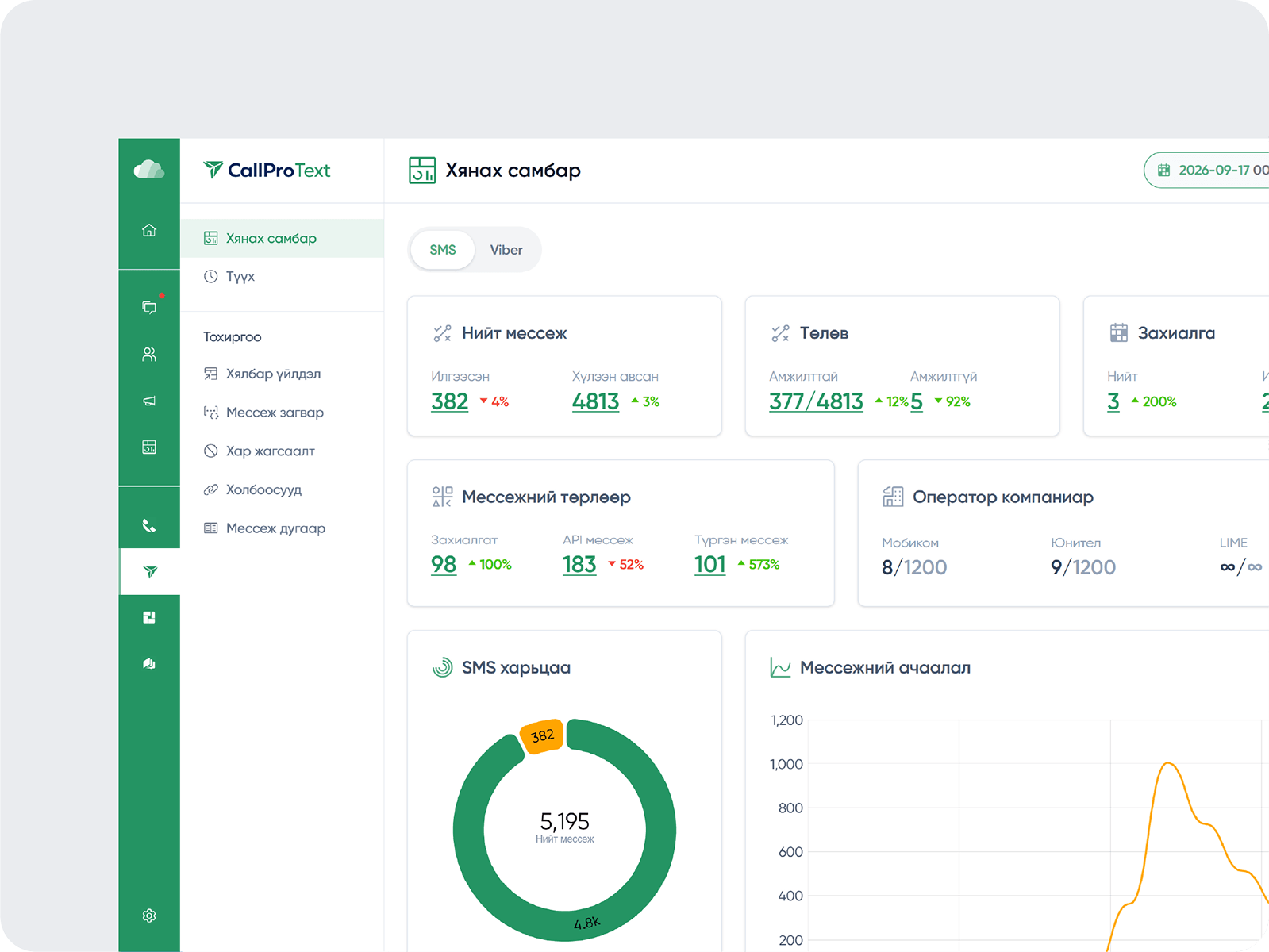Open the squares widget icon in sidebar
The width and height of the screenshot is (1269, 952).
coord(149,617)
